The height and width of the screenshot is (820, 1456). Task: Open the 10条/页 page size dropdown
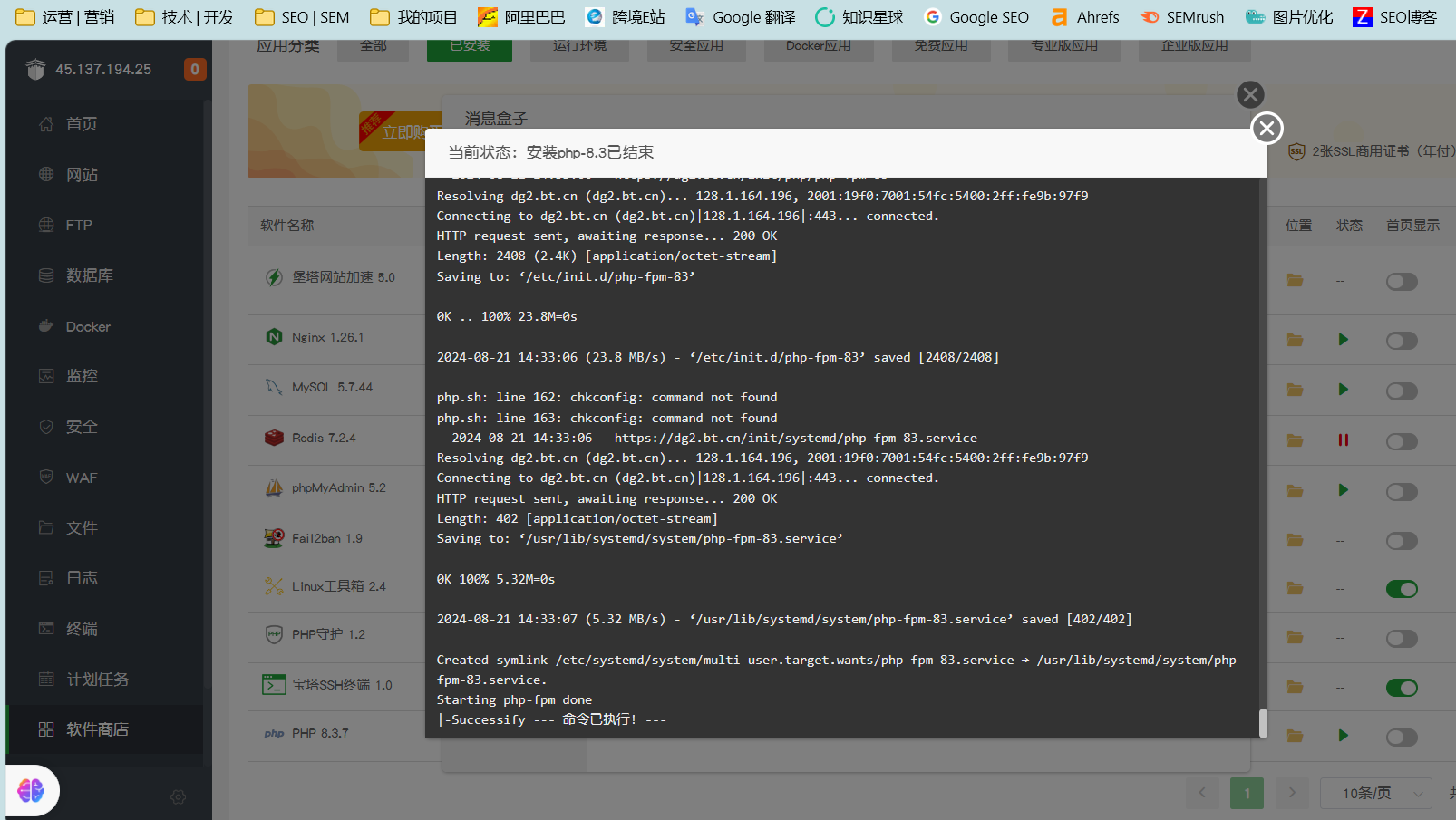[1375, 793]
